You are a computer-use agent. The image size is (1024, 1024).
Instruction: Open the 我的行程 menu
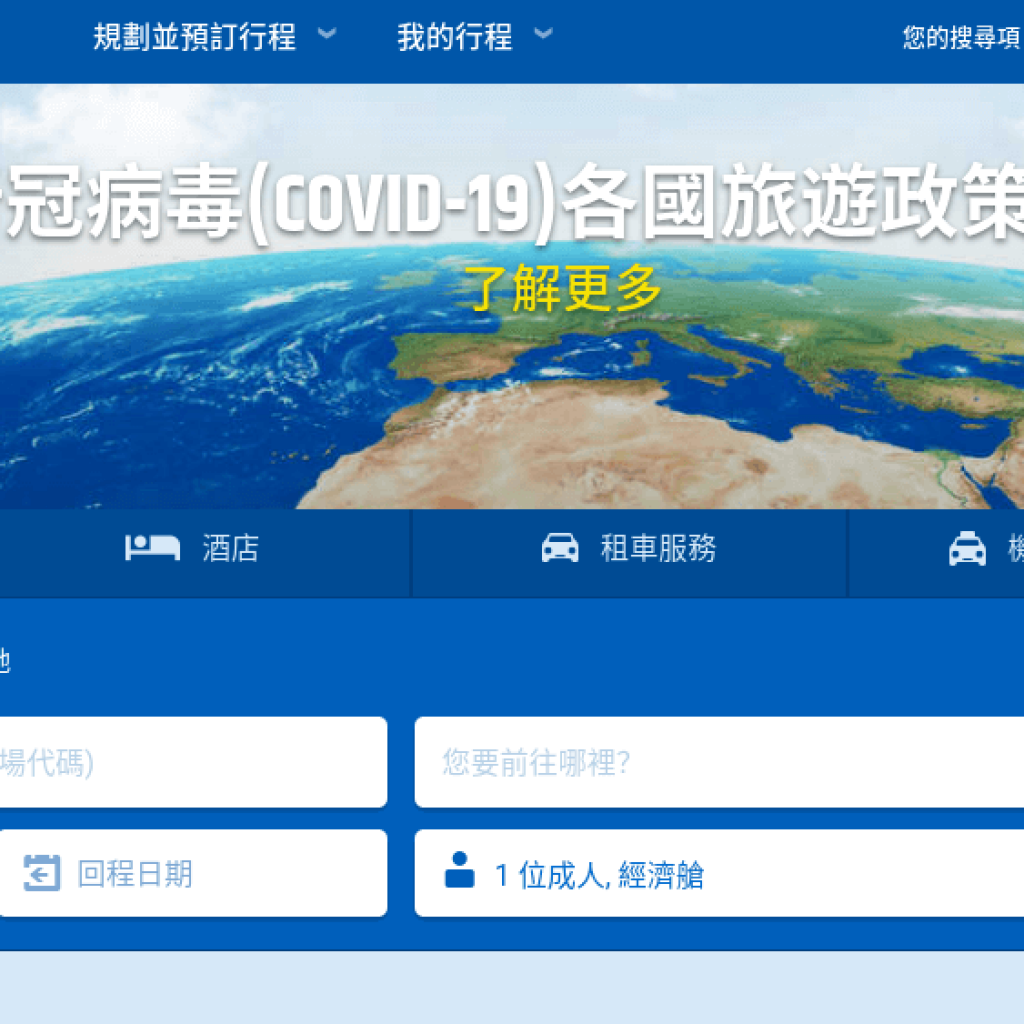[x=455, y=38]
